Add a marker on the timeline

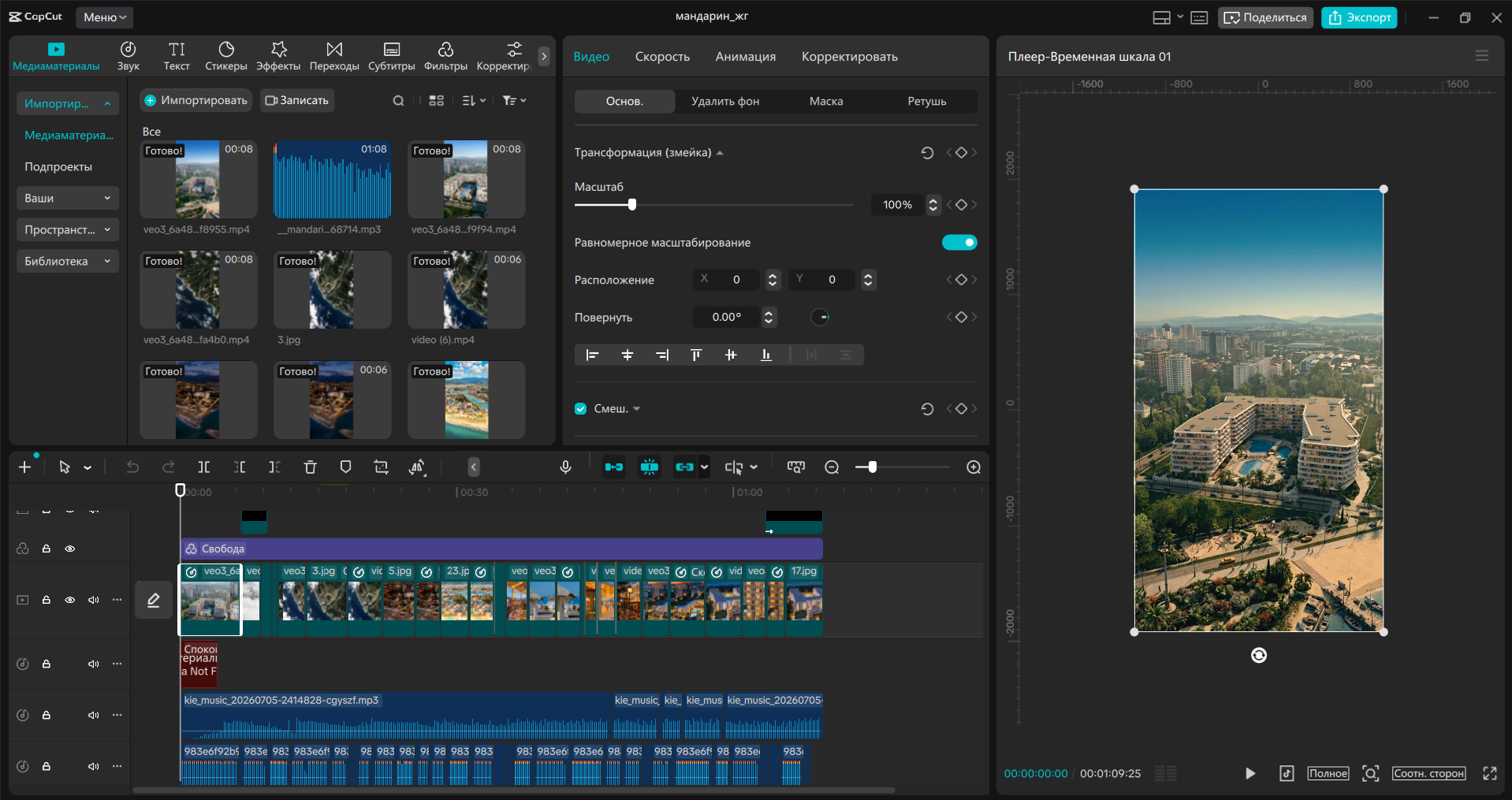(345, 467)
